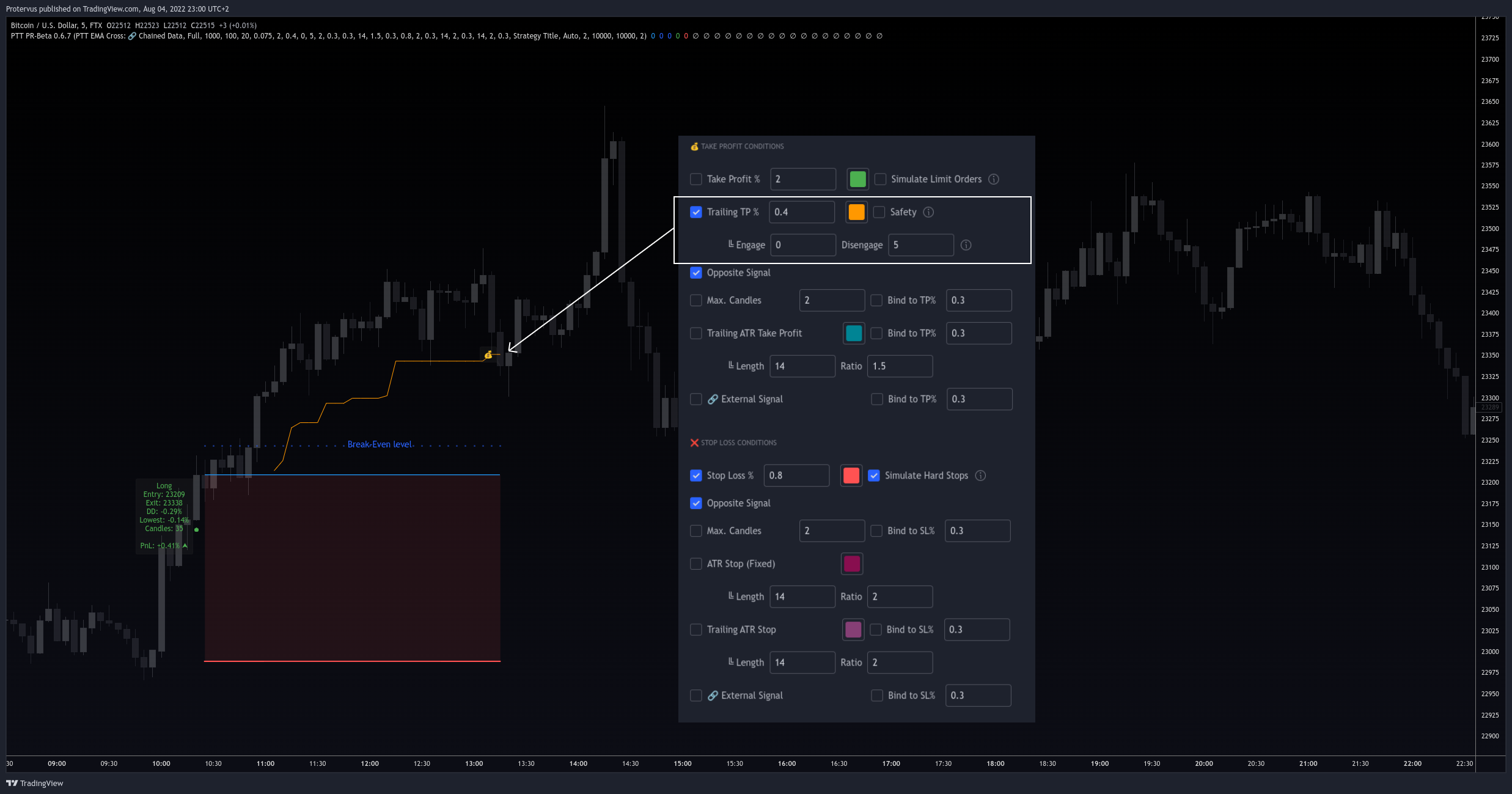Screen dimensions: 1512x794
Task: Uncheck Opposite Signal under Take Profit Conditions
Action: click(695, 273)
